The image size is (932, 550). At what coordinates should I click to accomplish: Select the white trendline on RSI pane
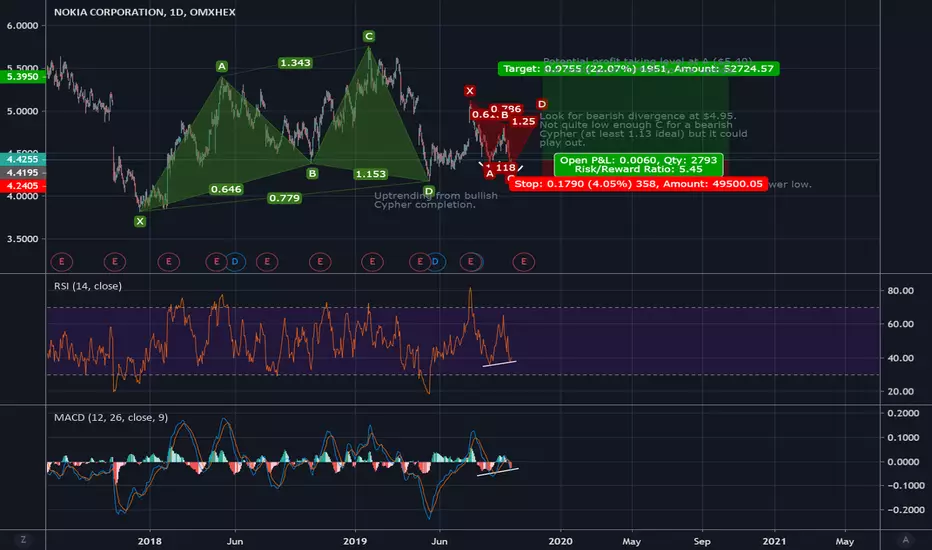(499, 363)
